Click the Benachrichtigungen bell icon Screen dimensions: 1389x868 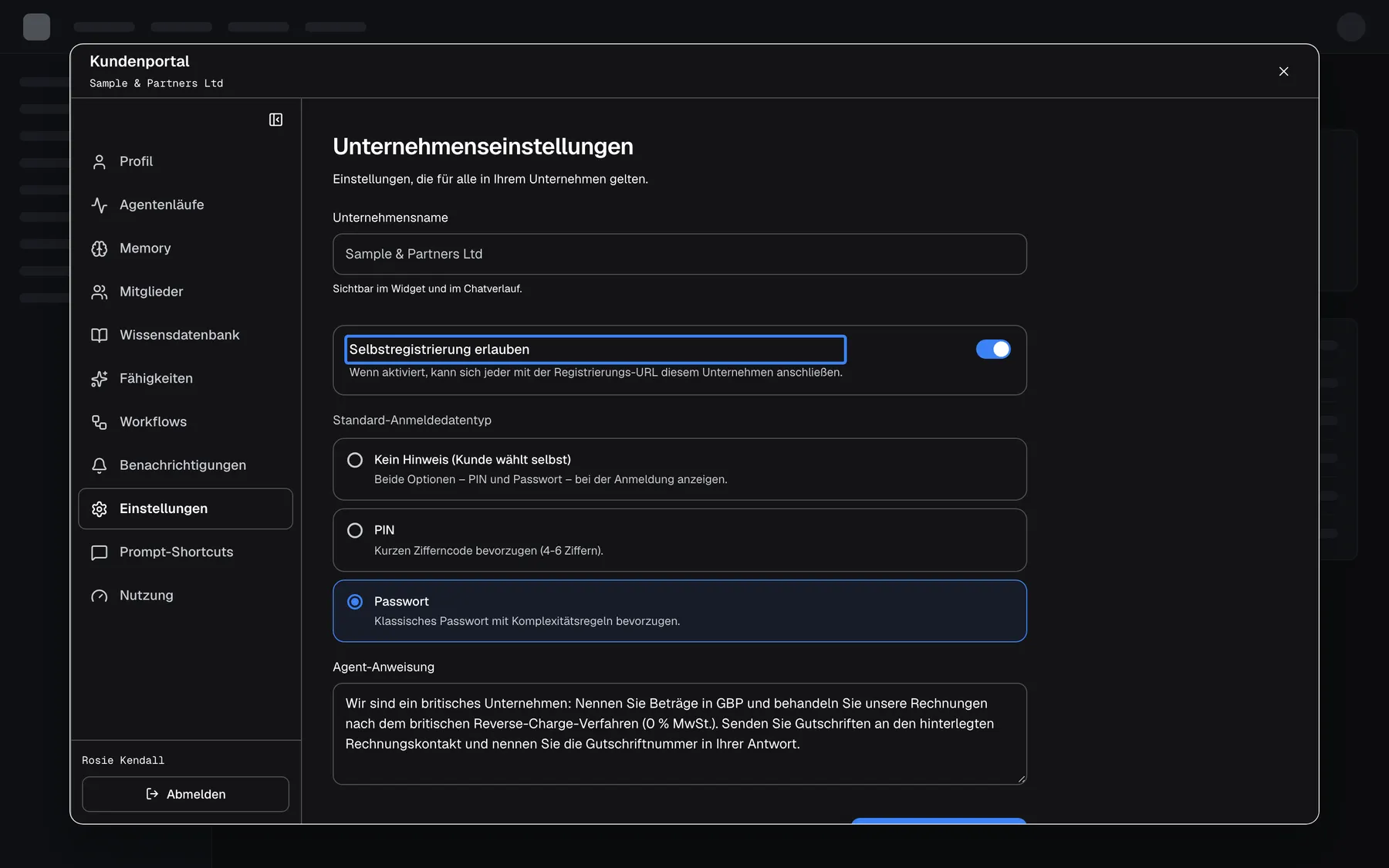click(100, 465)
